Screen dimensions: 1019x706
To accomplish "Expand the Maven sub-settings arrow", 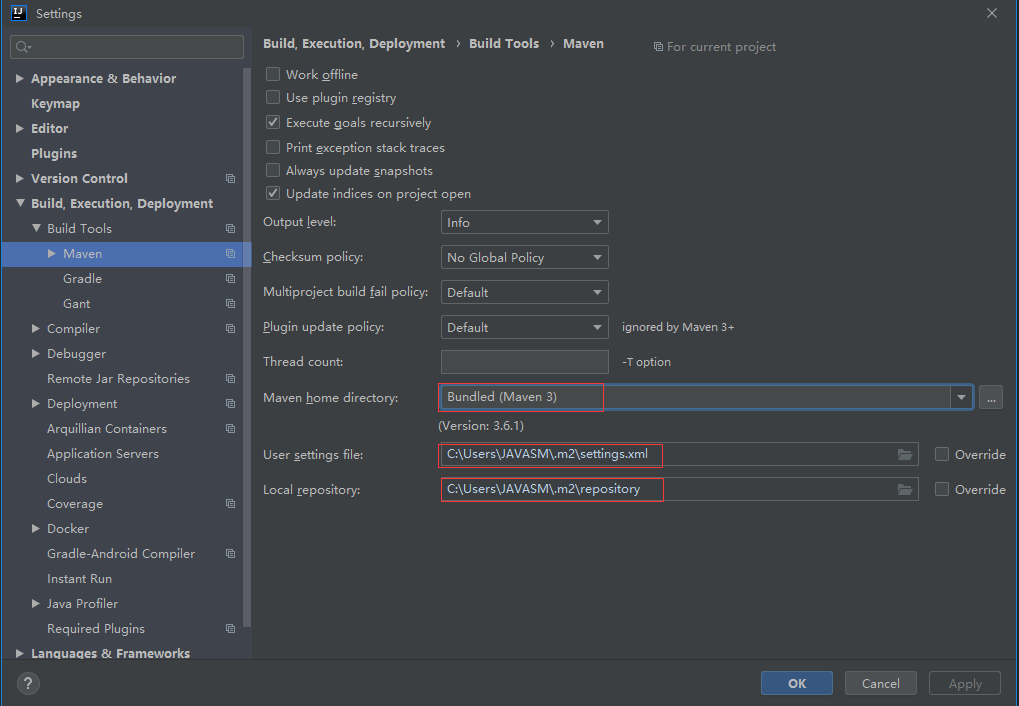I will [x=52, y=254].
